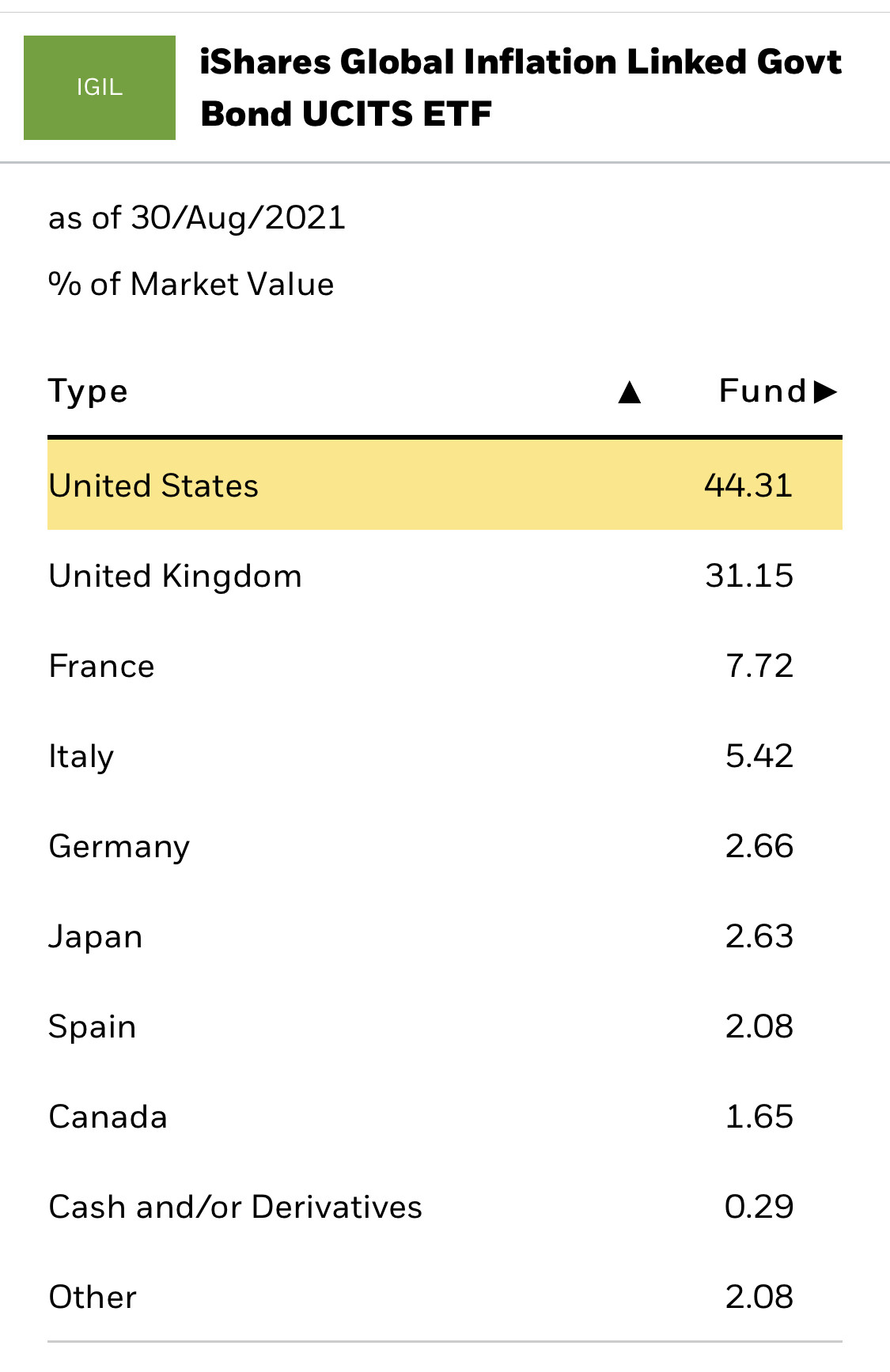Click the Type column header
Image resolution: width=890 pixels, height=1372 pixels.
(x=89, y=391)
